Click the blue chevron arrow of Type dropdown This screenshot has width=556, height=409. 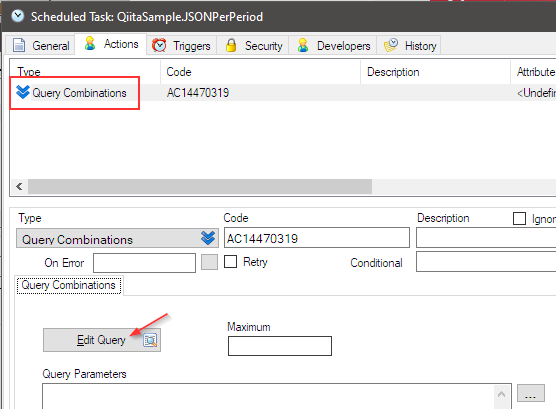[x=208, y=238]
